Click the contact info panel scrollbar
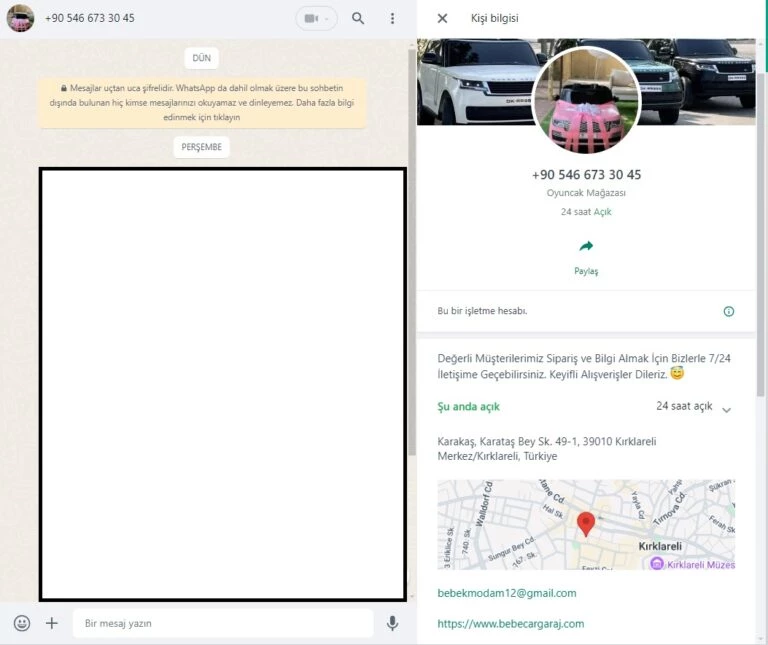The height and width of the screenshot is (645, 768). [761, 235]
